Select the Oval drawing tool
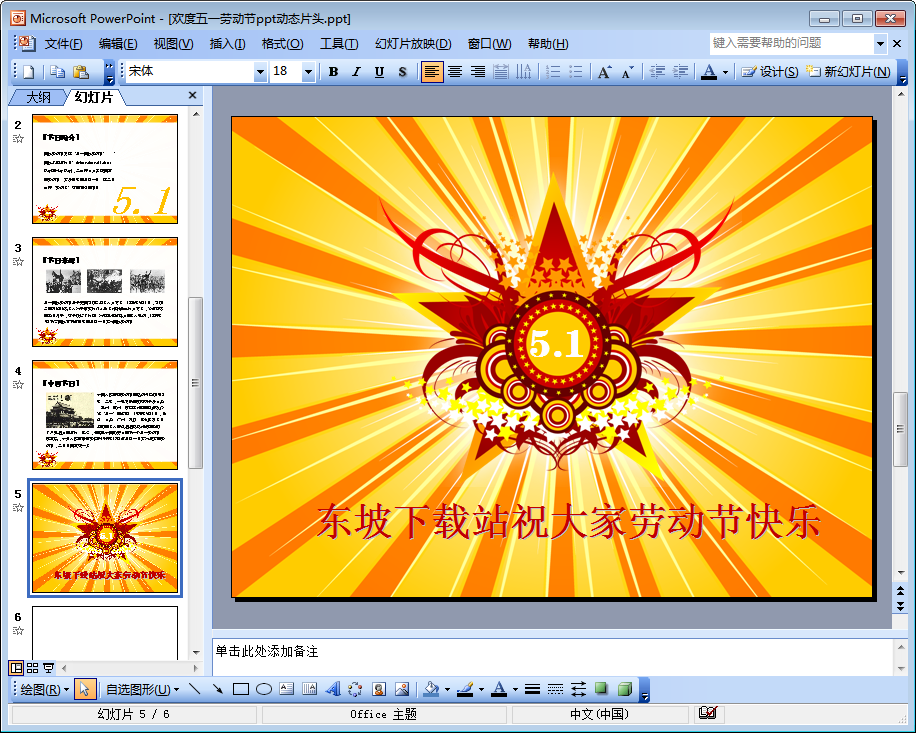Viewport: 916px width, 733px height. coord(264,690)
